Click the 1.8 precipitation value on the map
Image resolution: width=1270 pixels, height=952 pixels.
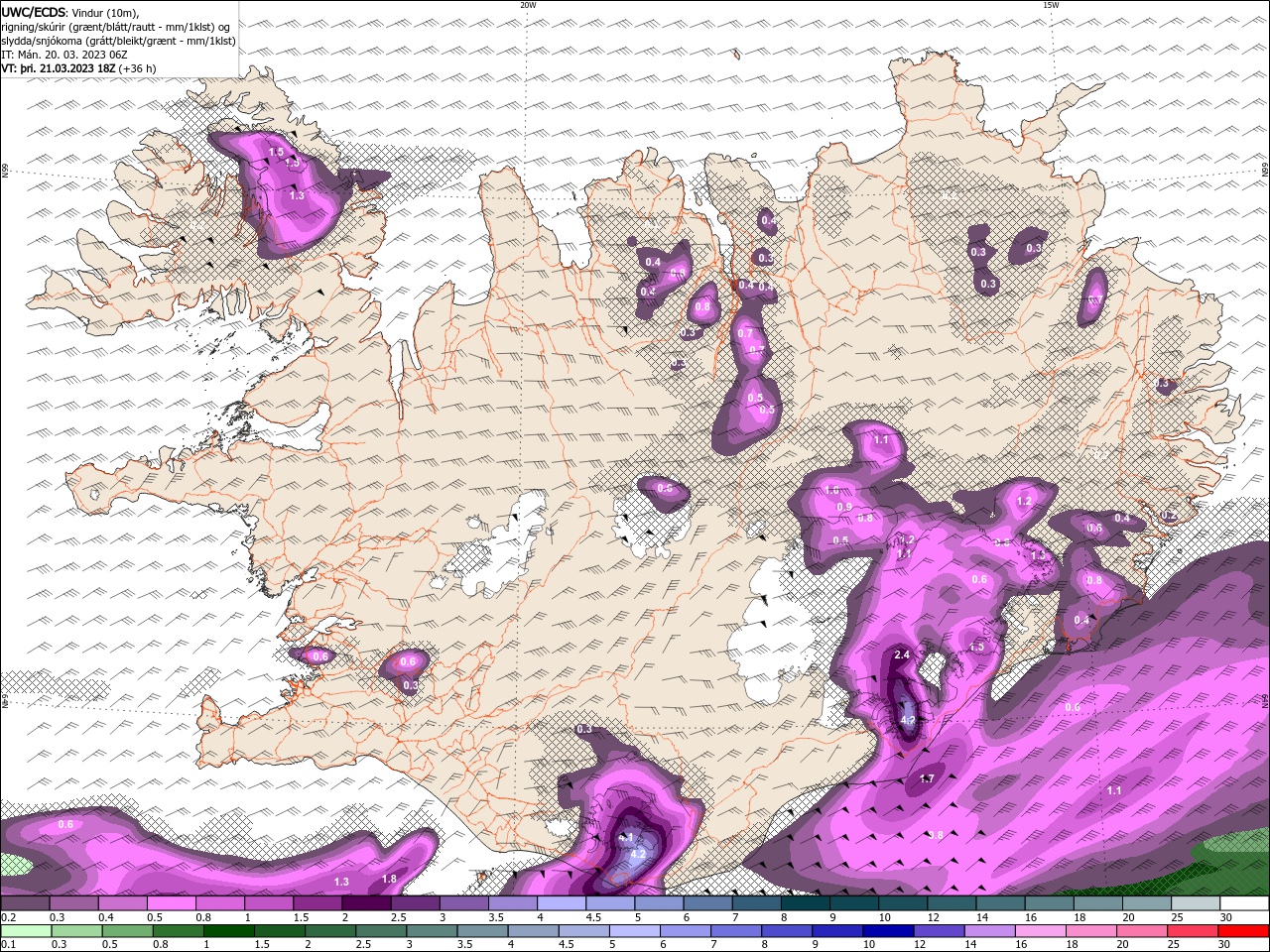(x=389, y=879)
